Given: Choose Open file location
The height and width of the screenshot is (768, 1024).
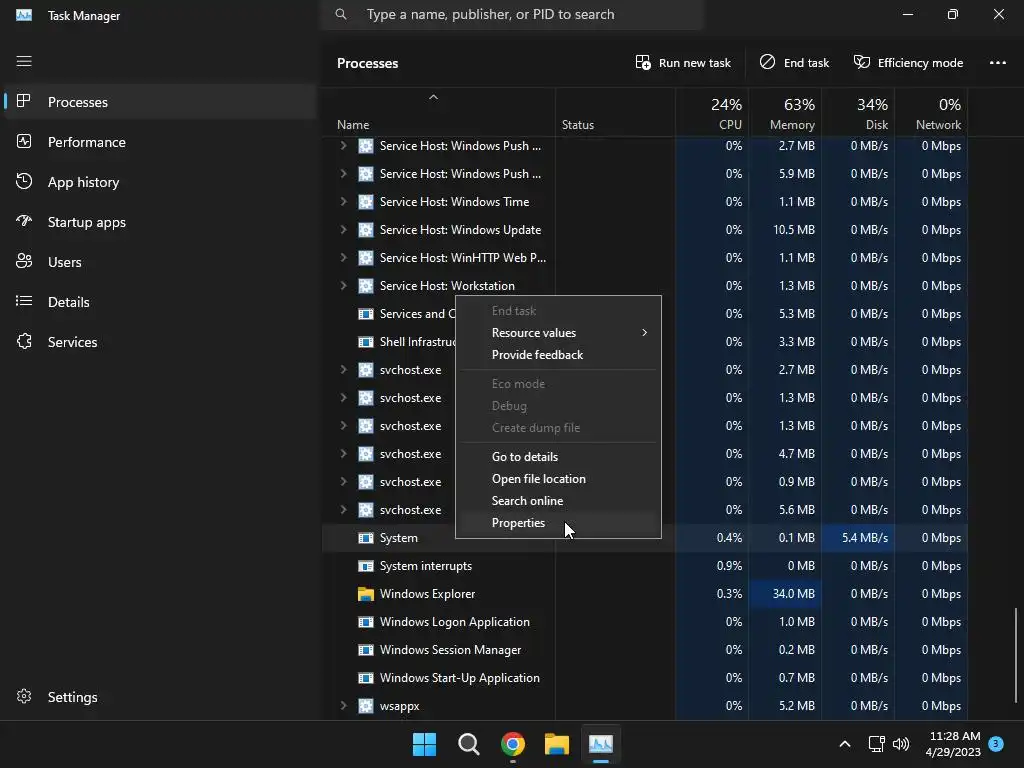Looking at the screenshot, I should click(558, 479).
